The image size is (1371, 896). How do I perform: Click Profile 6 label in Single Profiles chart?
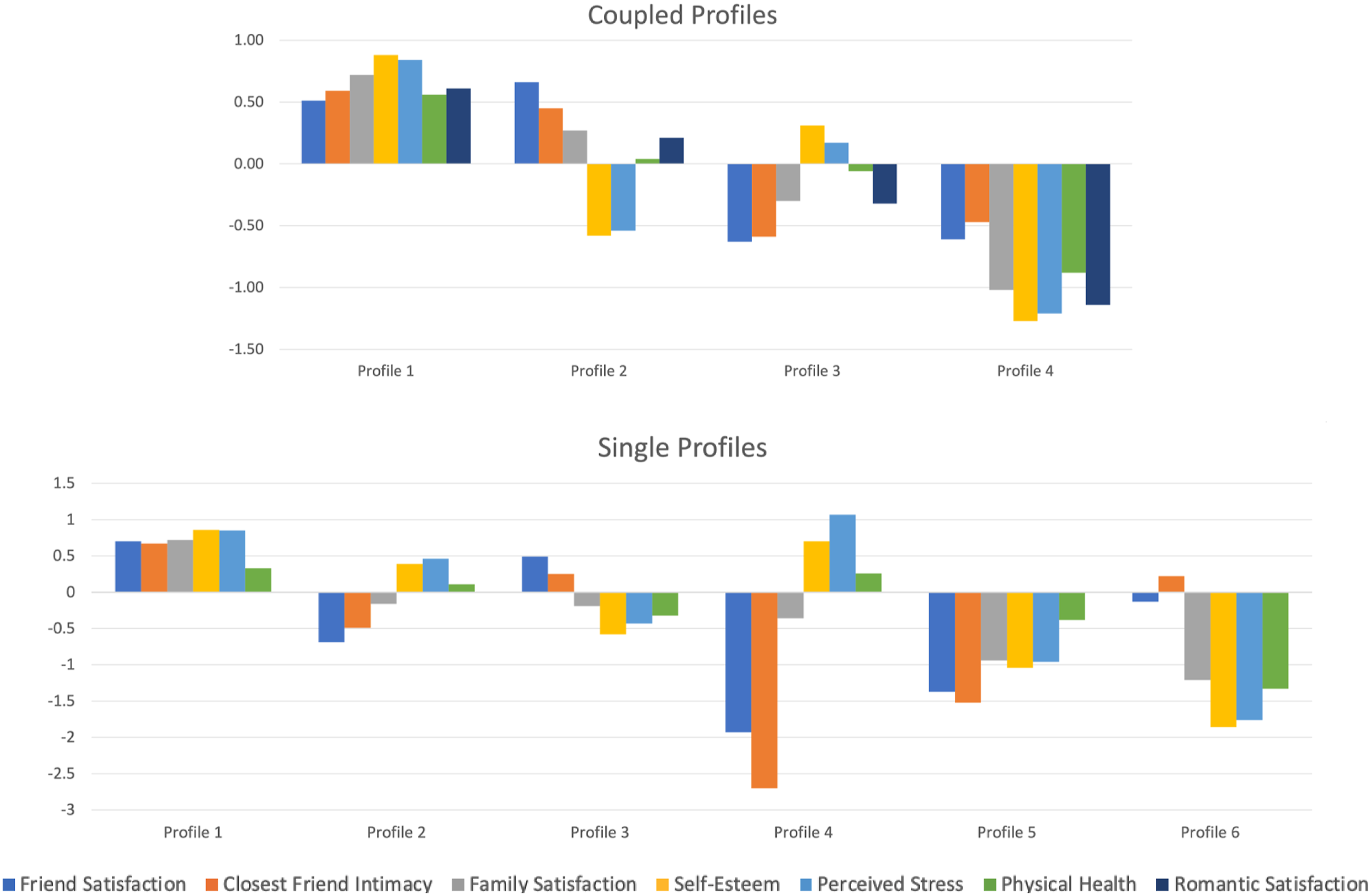pyautogui.click(x=1210, y=832)
